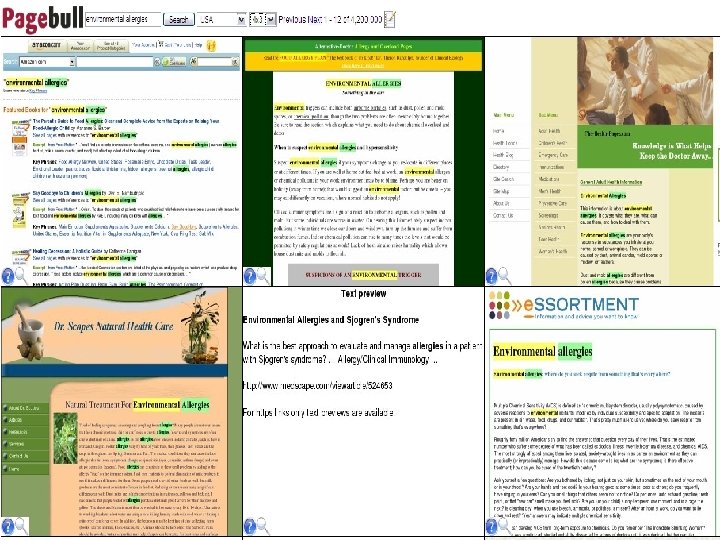Click the notepad edit icon in header
720x540 pixels.
tap(390, 19)
